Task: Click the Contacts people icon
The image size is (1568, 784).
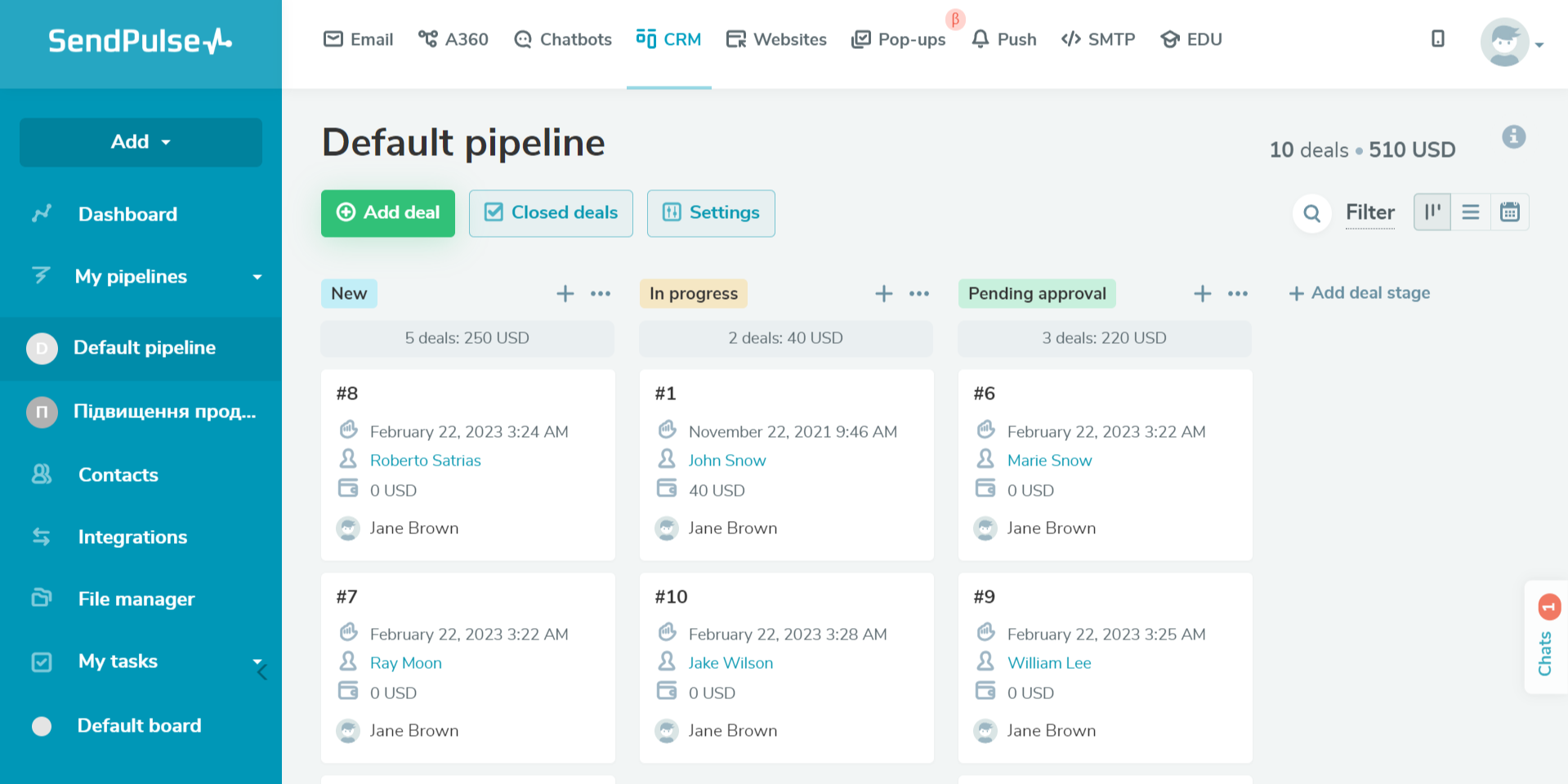Action: pos(42,474)
